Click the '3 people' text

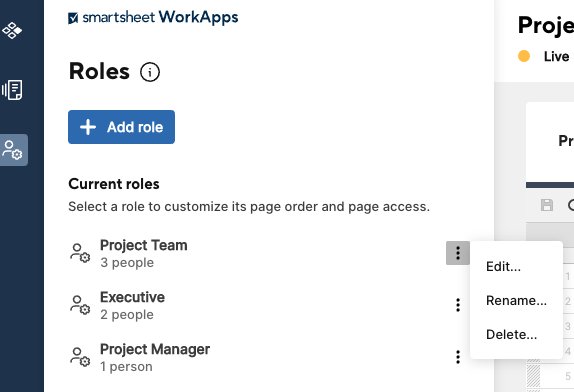coord(127,262)
